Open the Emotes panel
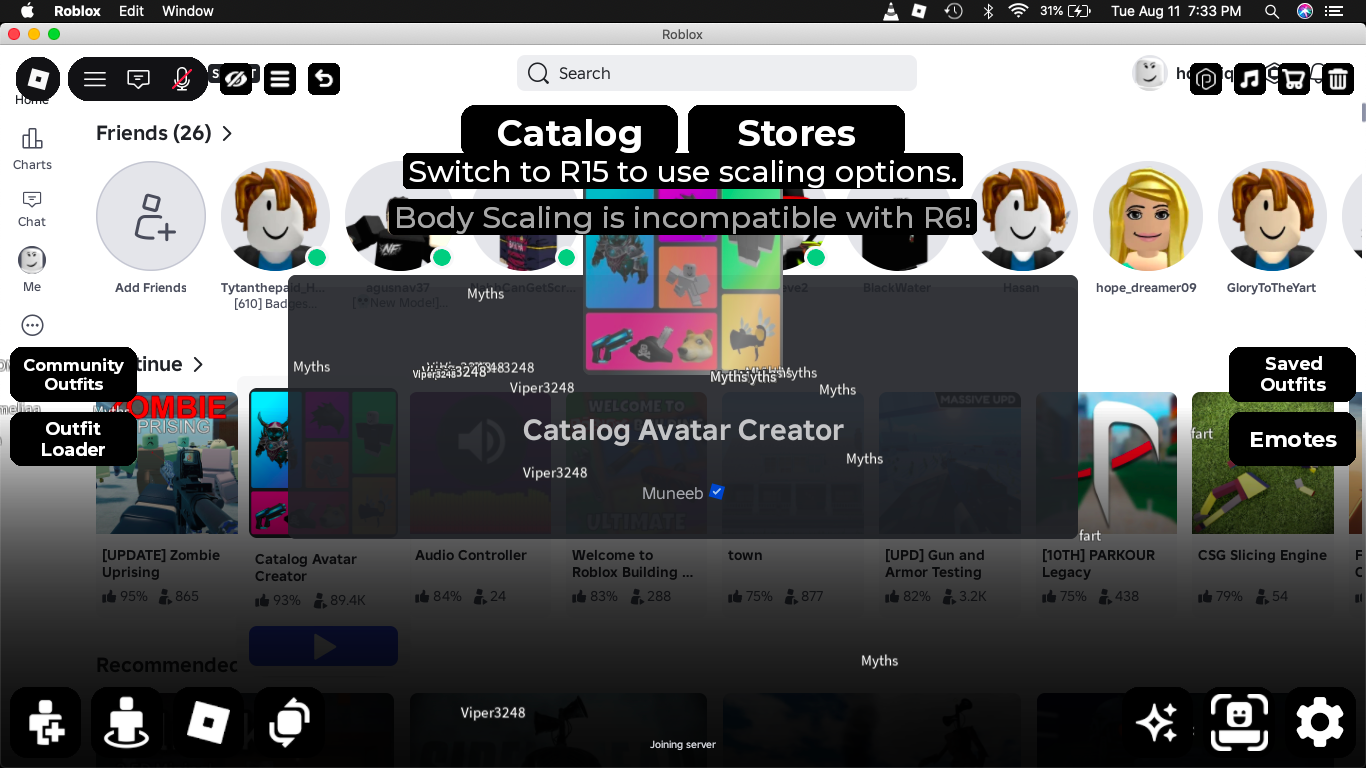The height and width of the screenshot is (768, 1366). [1292, 439]
